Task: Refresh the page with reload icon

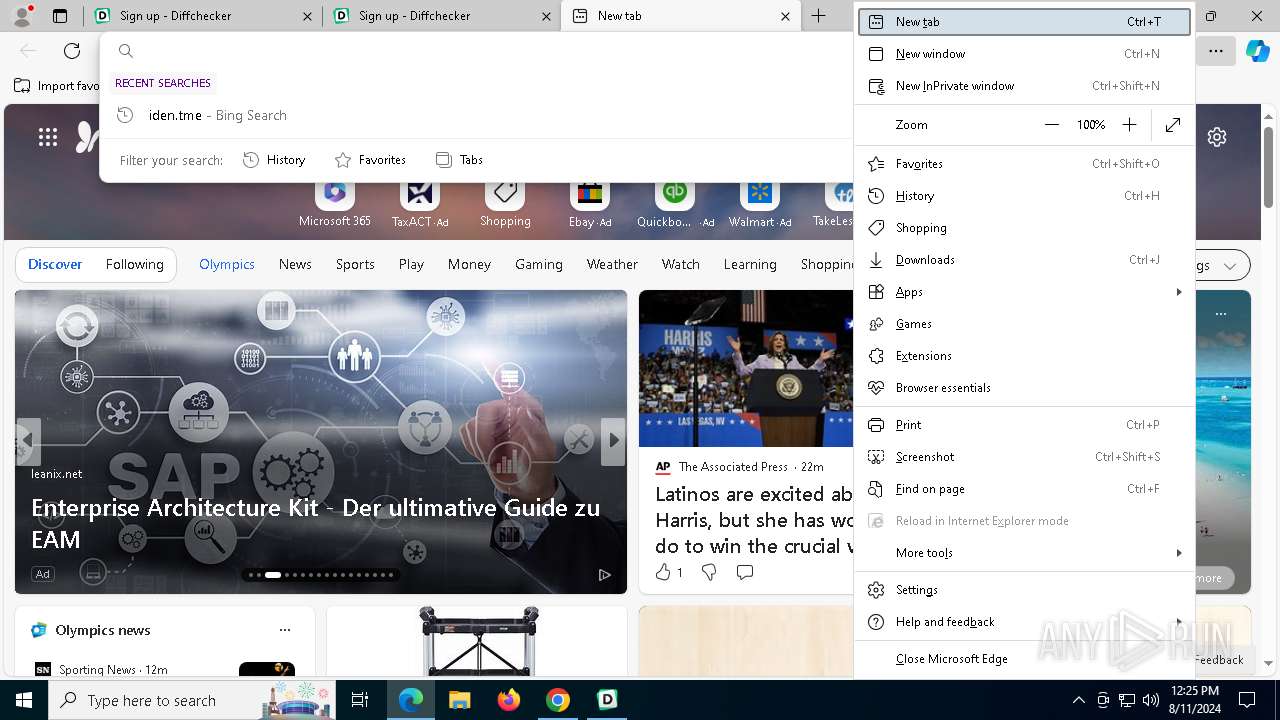Action: [x=72, y=51]
